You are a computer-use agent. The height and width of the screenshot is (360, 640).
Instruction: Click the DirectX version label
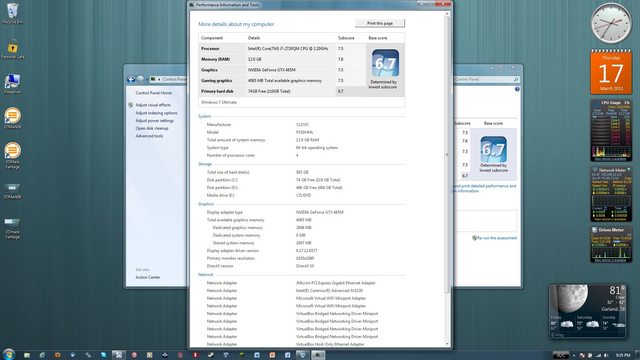pos(220,266)
